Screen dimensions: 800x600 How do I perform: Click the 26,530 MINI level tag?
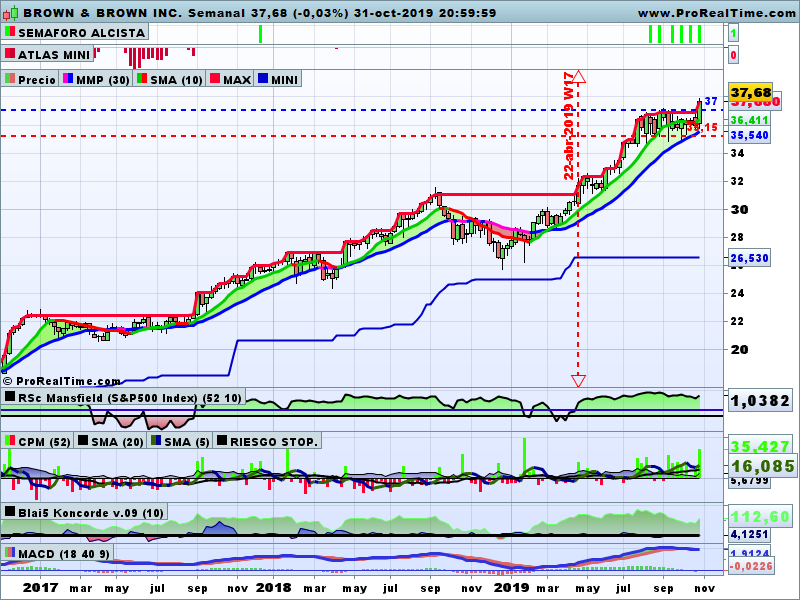(749, 258)
